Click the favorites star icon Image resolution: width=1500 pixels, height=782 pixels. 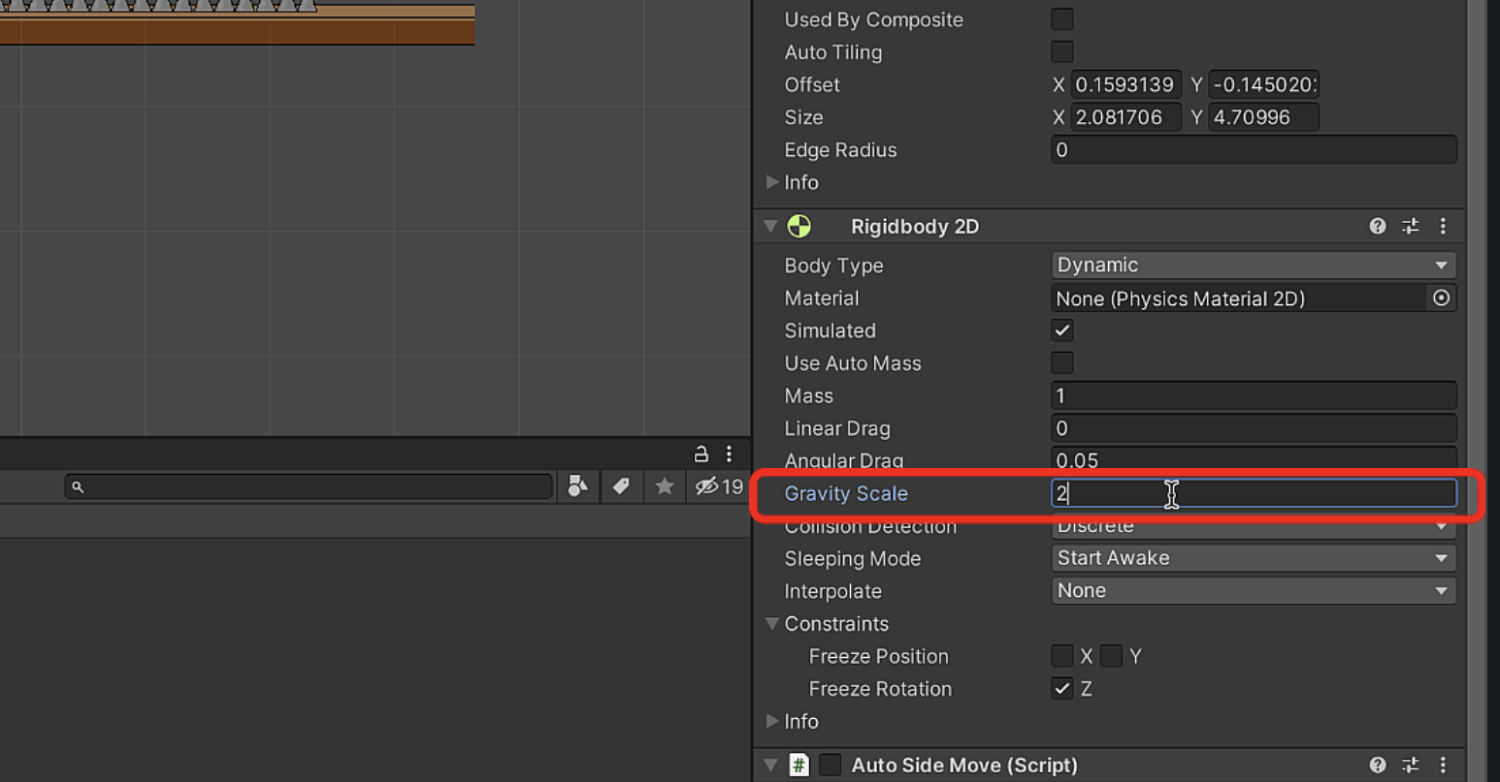pos(664,486)
